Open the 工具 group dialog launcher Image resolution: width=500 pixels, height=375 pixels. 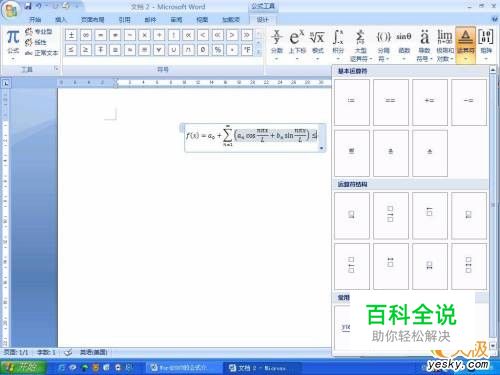(x=56, y=69)
